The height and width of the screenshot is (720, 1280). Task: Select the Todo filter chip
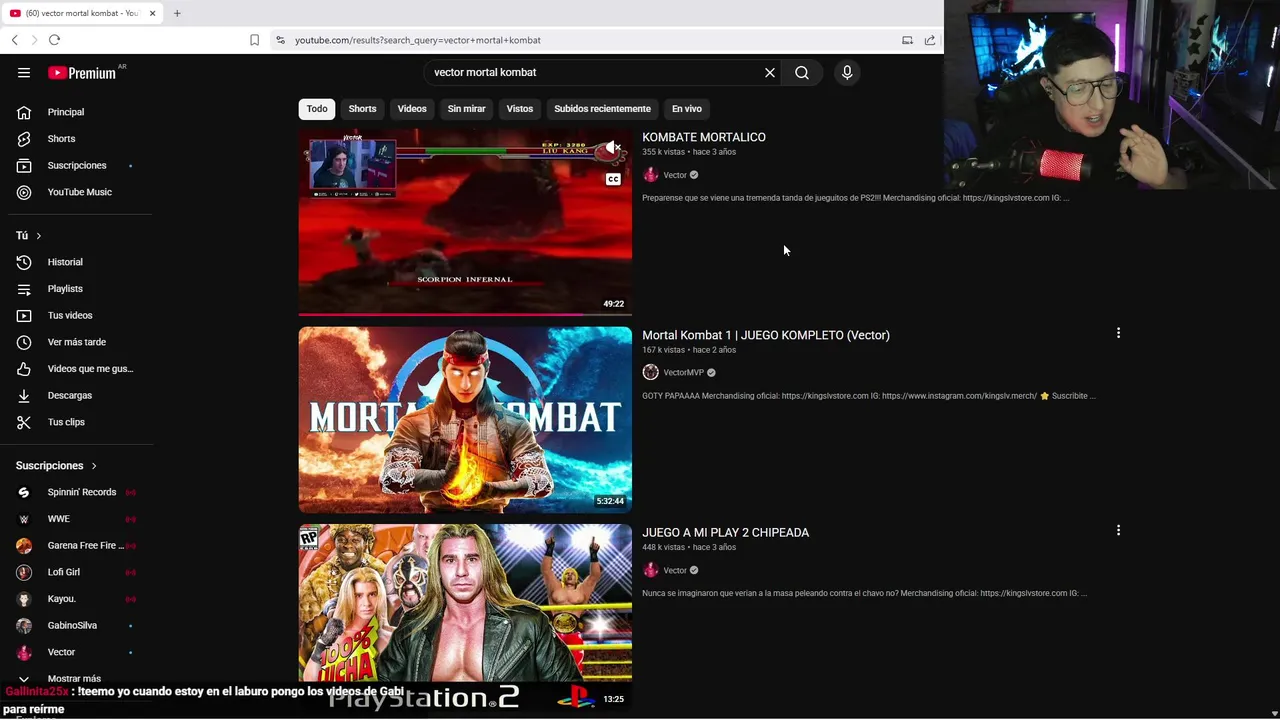pos(317,108)
